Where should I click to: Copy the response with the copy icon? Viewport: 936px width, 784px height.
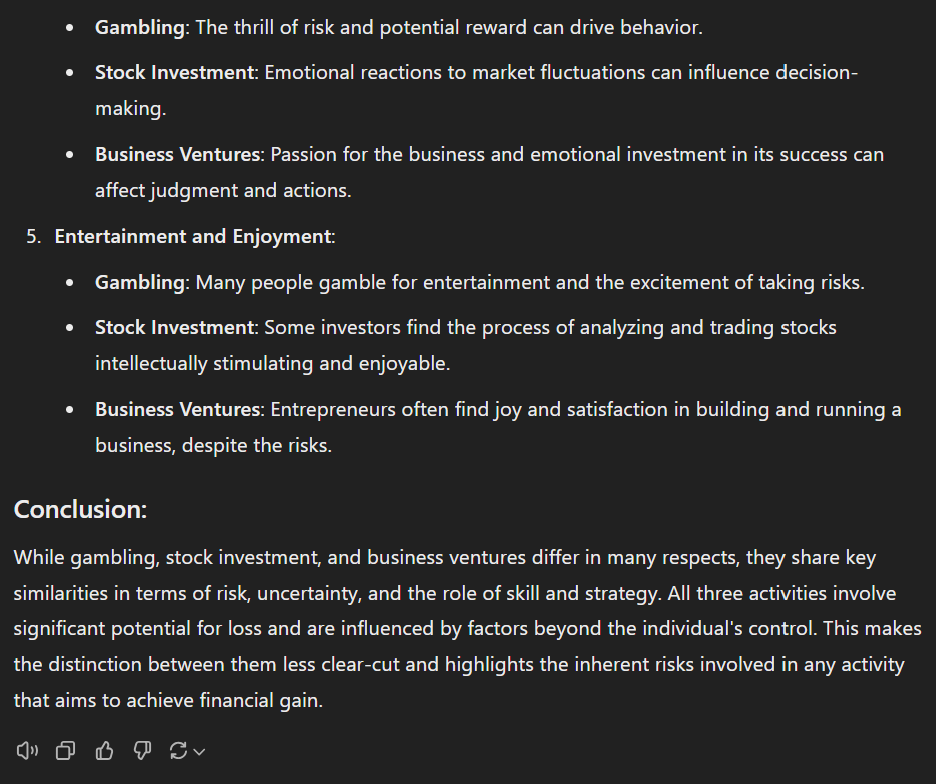click(x=66, y=751)
